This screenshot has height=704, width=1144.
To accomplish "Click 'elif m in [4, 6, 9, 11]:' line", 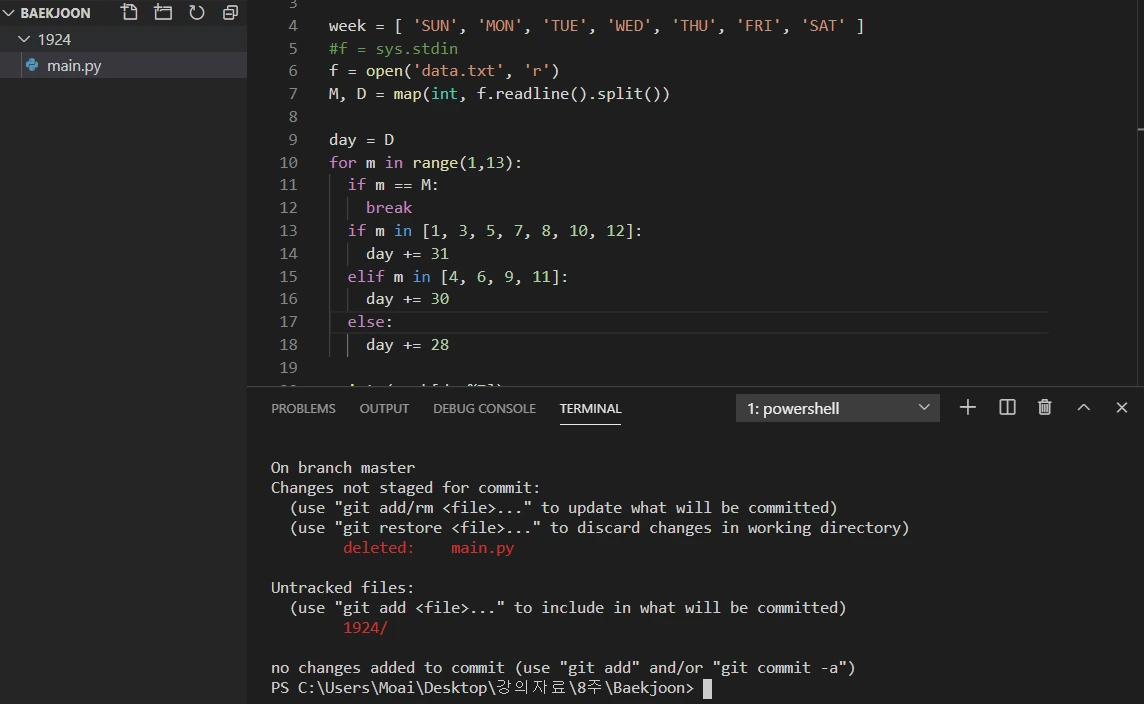I will coord(457,277).
